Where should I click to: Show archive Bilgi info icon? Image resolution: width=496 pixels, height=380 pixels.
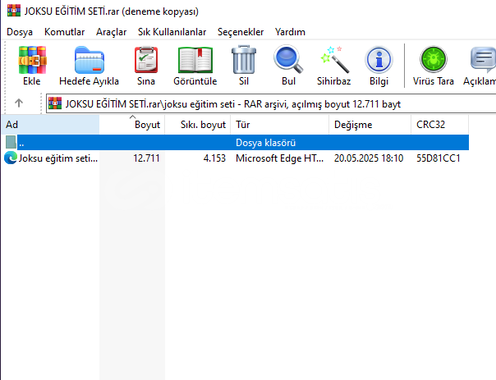(x=379, y=60)
